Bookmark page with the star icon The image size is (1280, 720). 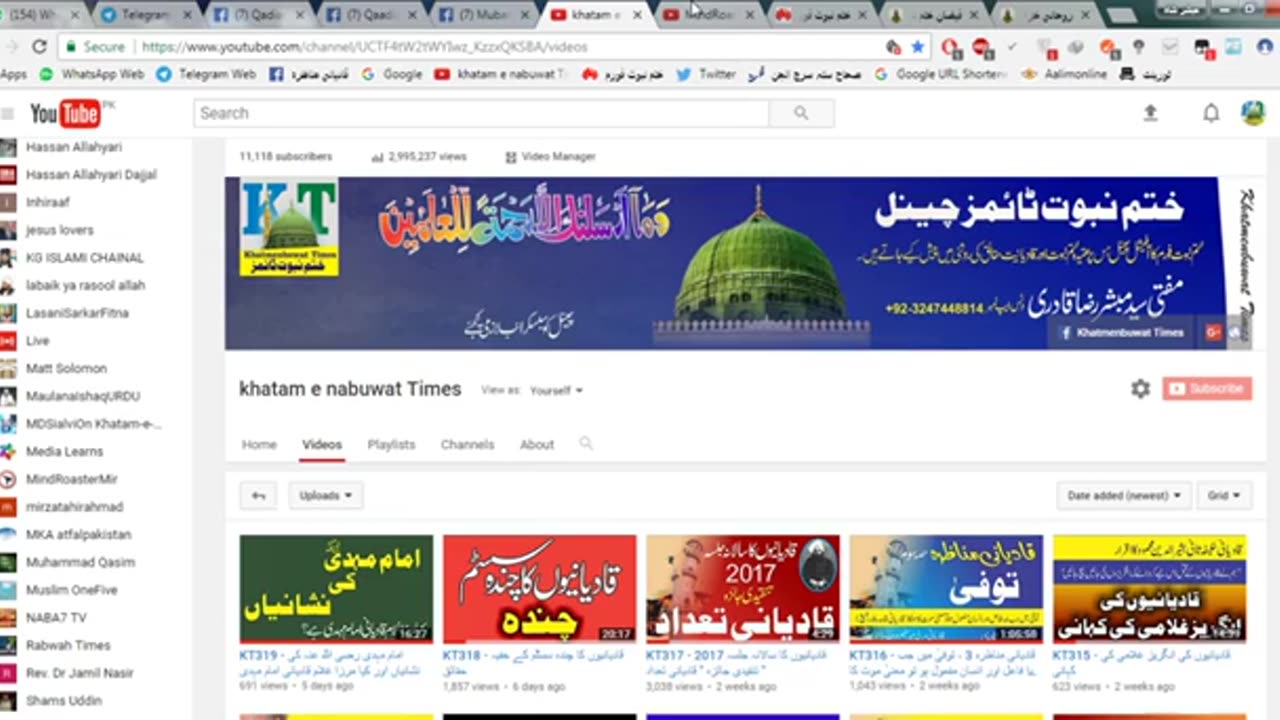click(917, 47)
